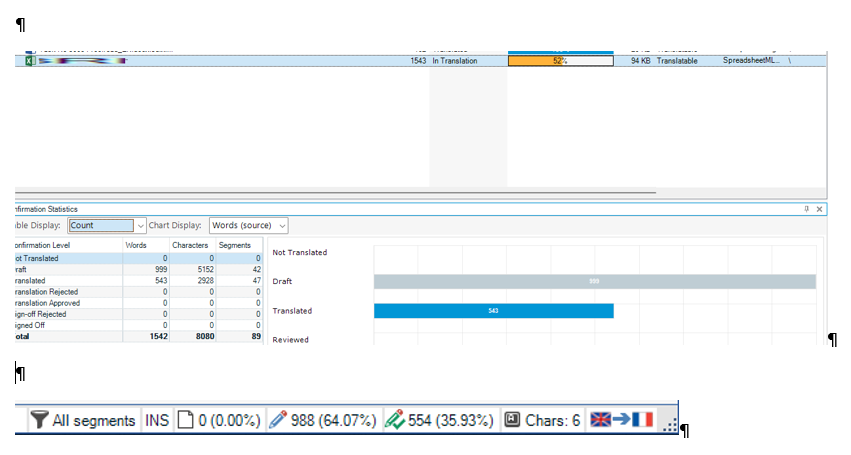
Task: Click the translated checkmark pencil icon
Action: (x=395, y=420)
